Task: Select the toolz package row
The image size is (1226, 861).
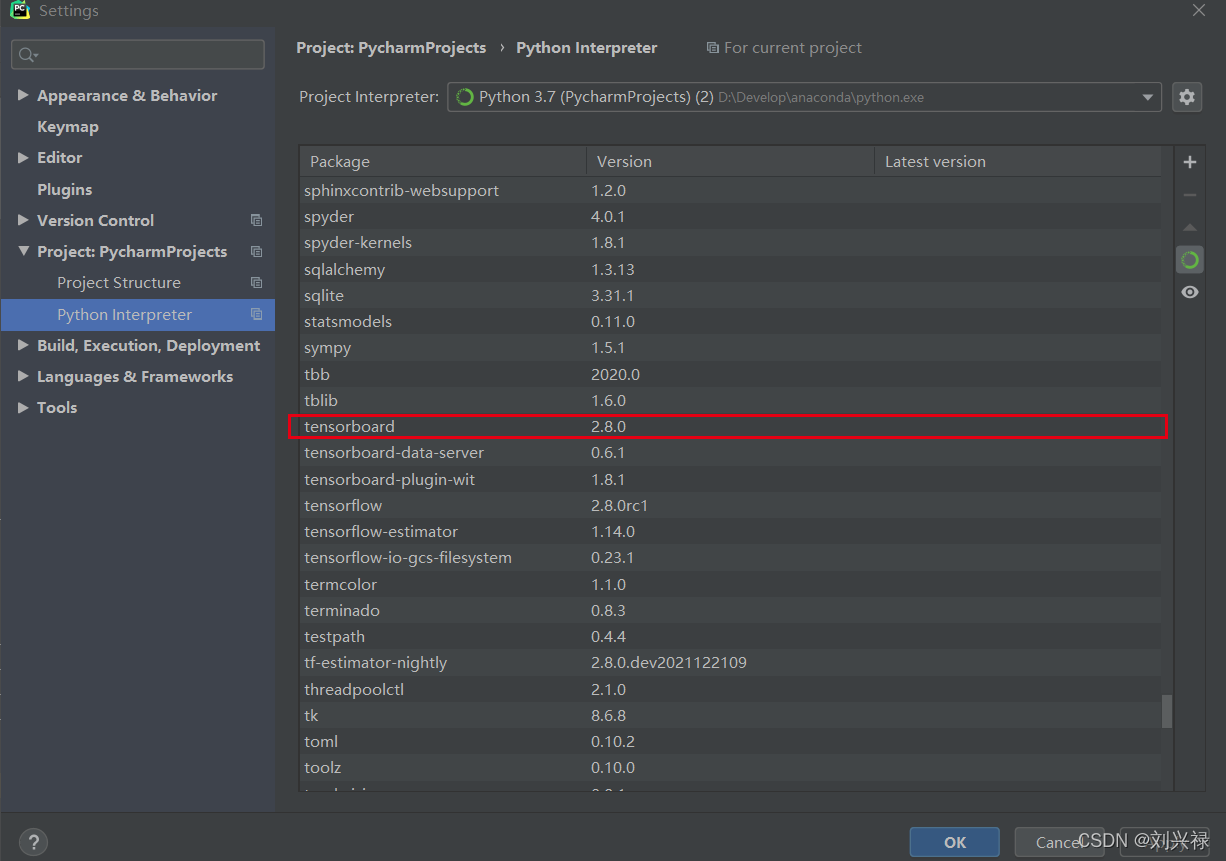Action: coord(730,767)
